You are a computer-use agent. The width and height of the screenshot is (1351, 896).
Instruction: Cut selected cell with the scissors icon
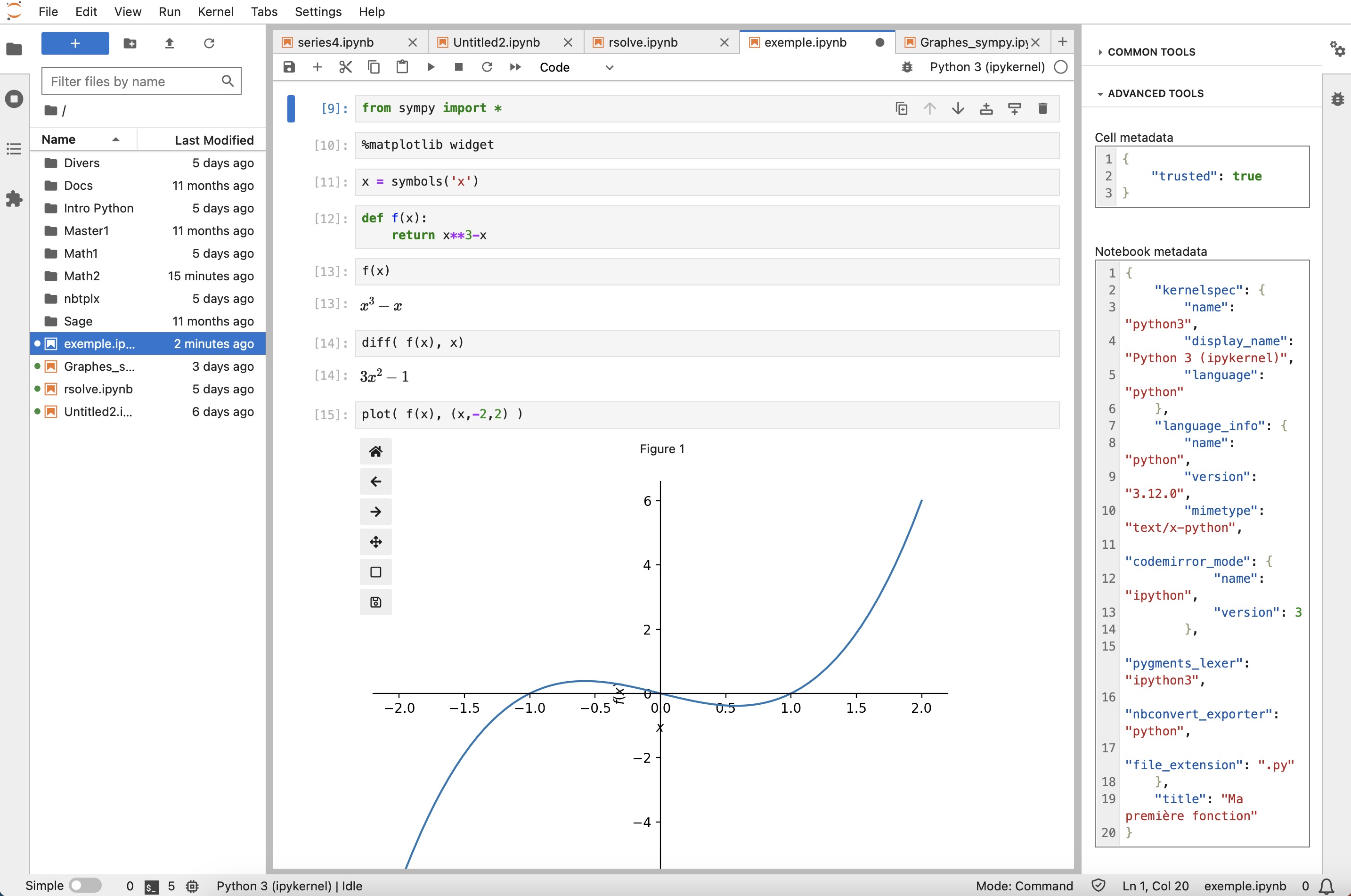345,67
